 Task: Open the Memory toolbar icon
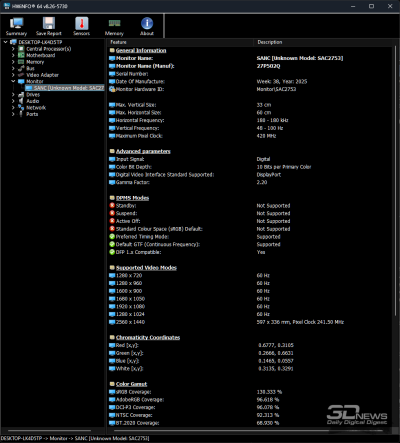tap(114, 23)
